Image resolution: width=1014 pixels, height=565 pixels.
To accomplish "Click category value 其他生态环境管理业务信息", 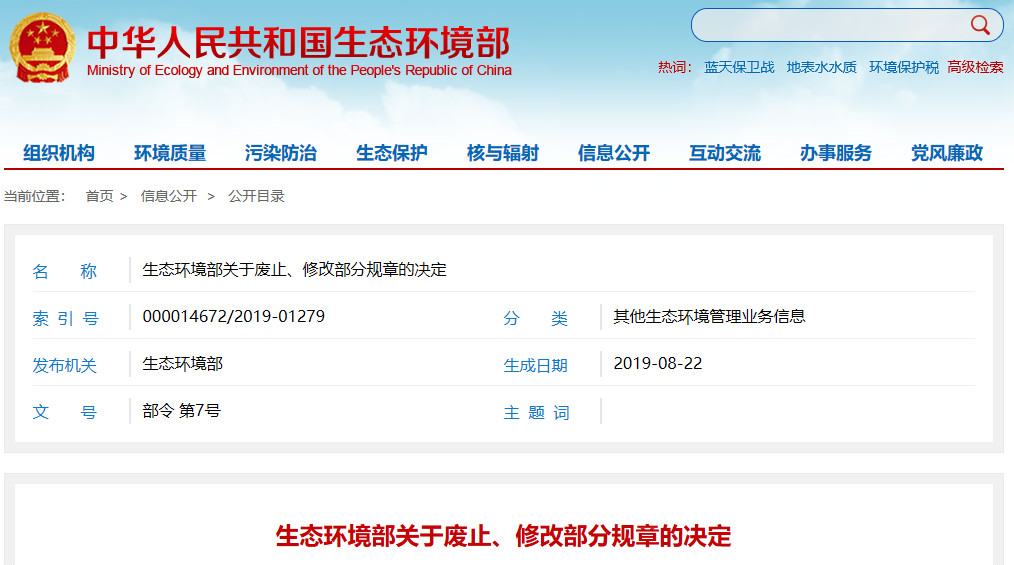I will click(709, 316).
